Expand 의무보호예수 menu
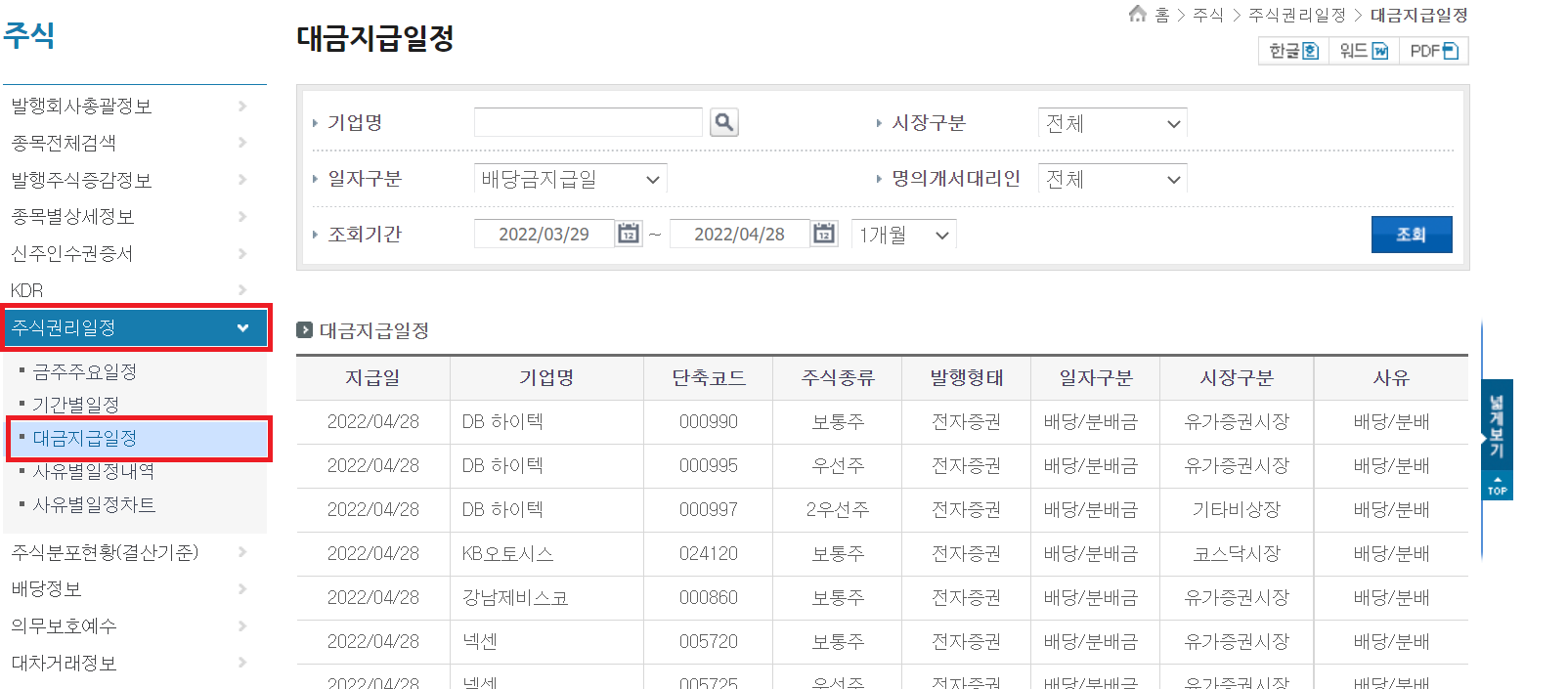The image size is (1568, 689). tap(134, 625)
